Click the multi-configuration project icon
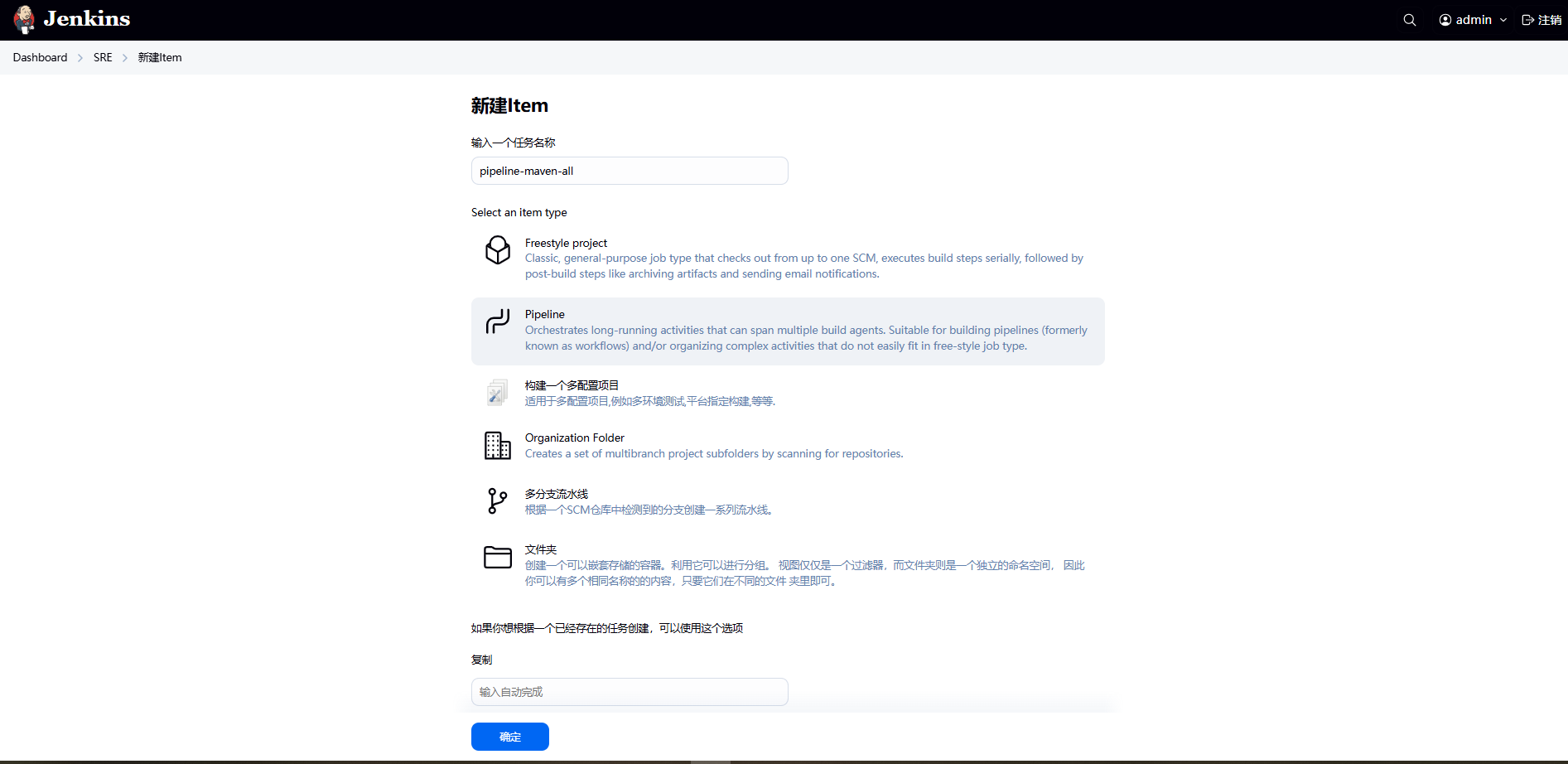This screenshot has width=1568, height=764. tap(498, 393)
